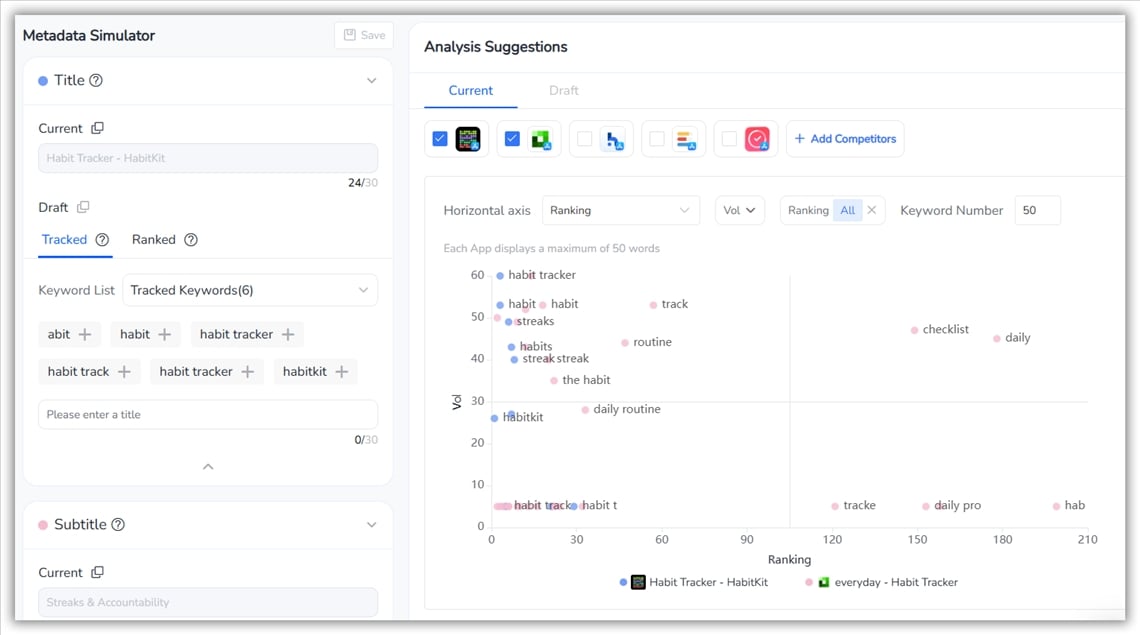Open the Tracked Keywords keyword list dropdown

[249, 289]
